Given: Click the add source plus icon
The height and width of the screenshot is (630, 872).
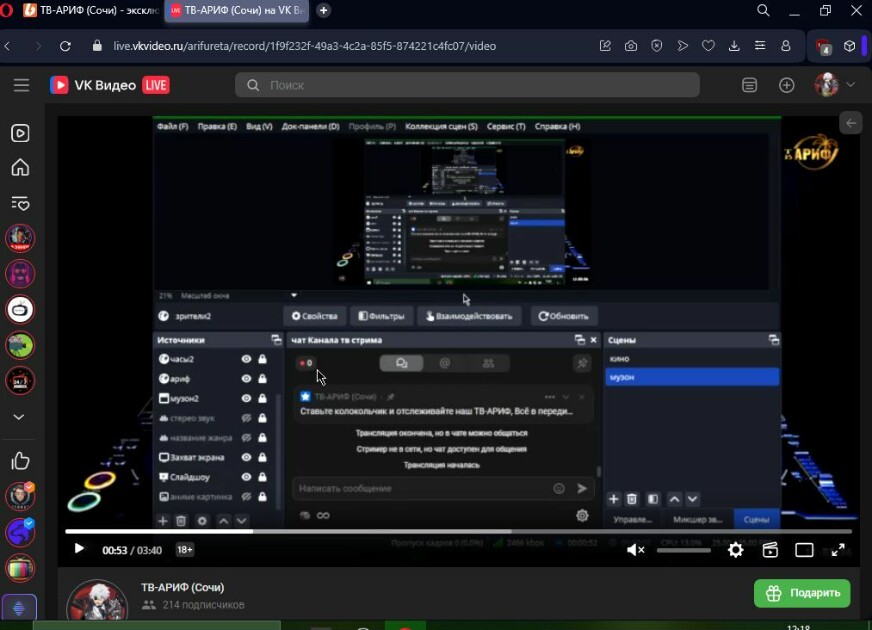Looking at the screenshot, I should 162,520.
